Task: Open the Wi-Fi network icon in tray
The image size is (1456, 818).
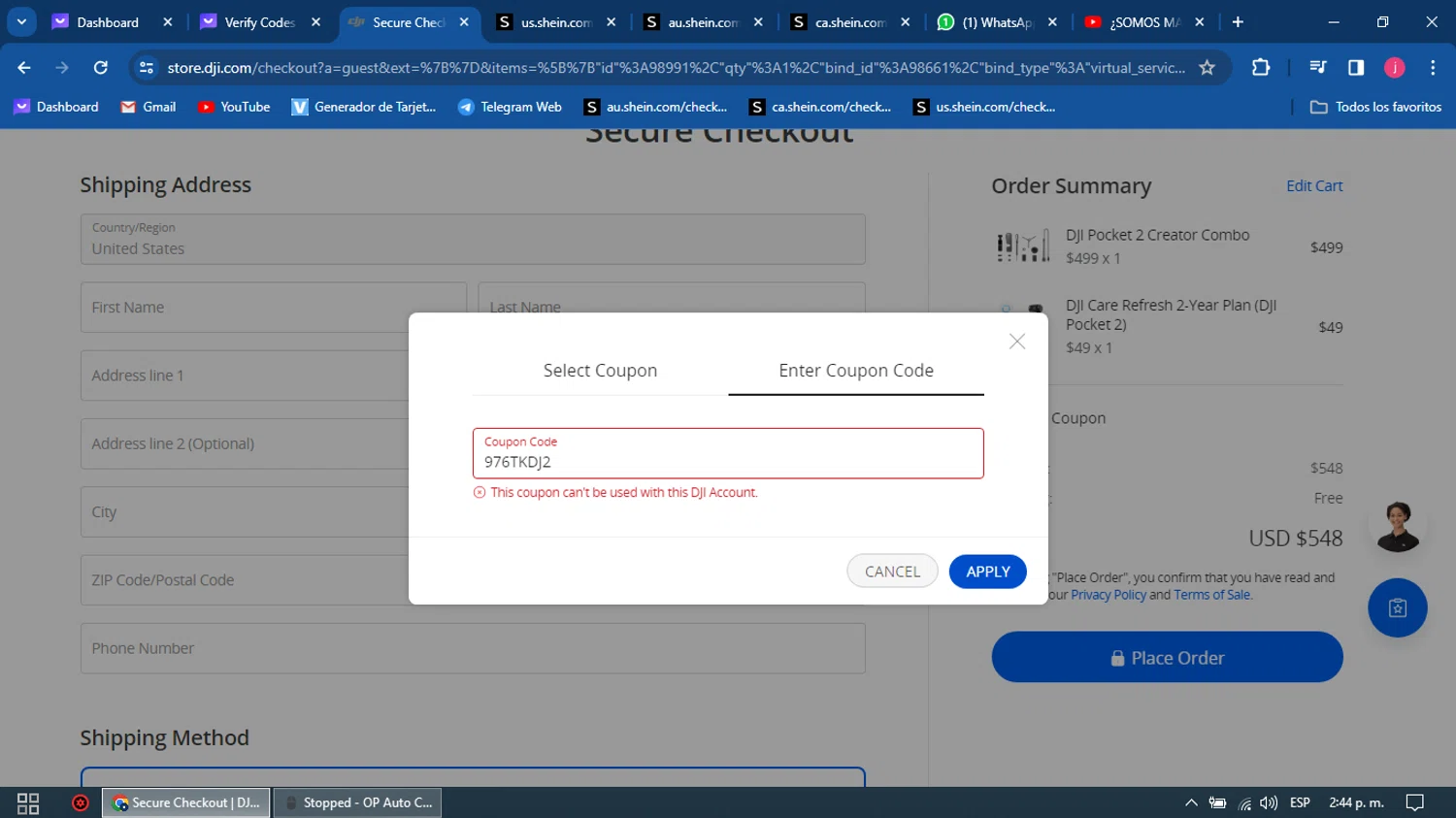Action: [1244, 802]
